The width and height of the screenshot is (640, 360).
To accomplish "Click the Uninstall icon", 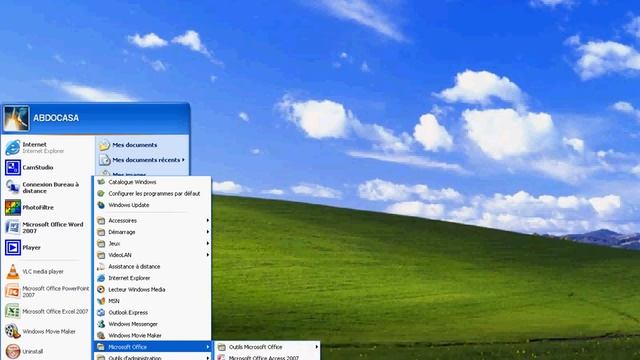I will tap(13, 351).
